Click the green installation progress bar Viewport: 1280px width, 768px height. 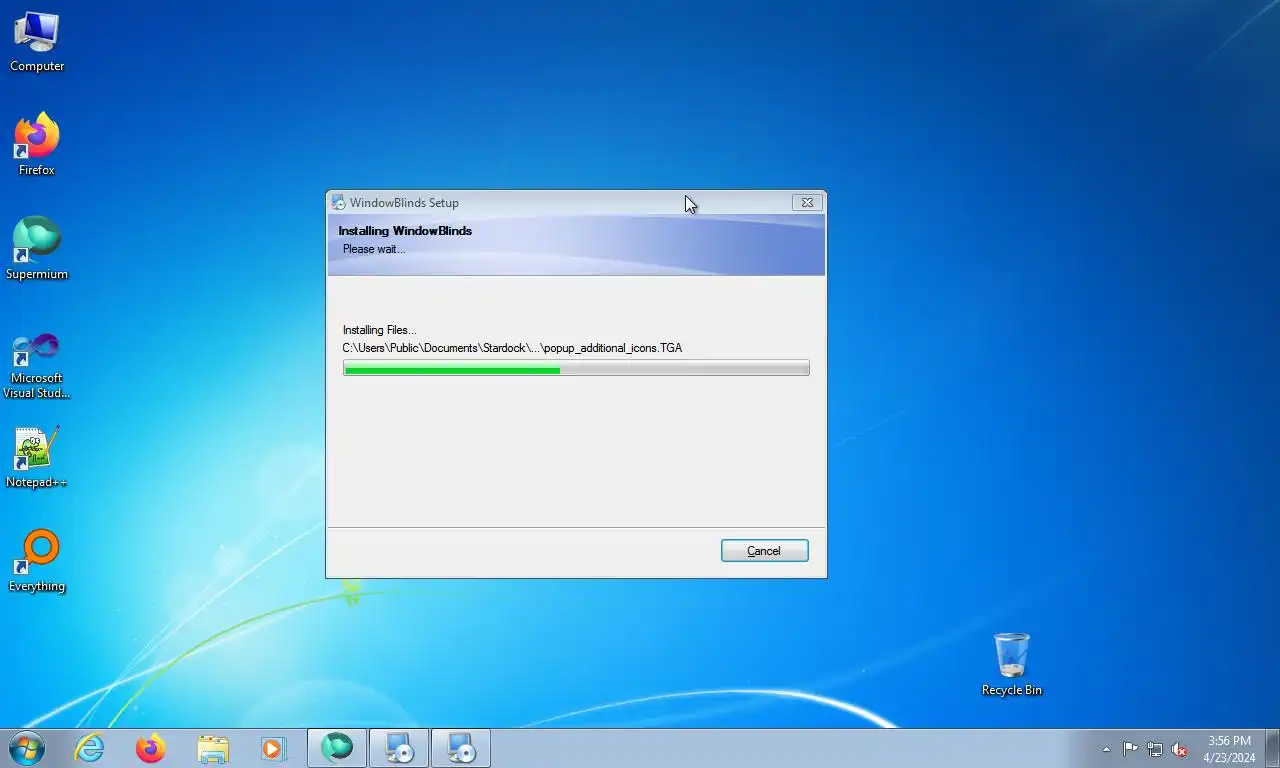[576, 369]
